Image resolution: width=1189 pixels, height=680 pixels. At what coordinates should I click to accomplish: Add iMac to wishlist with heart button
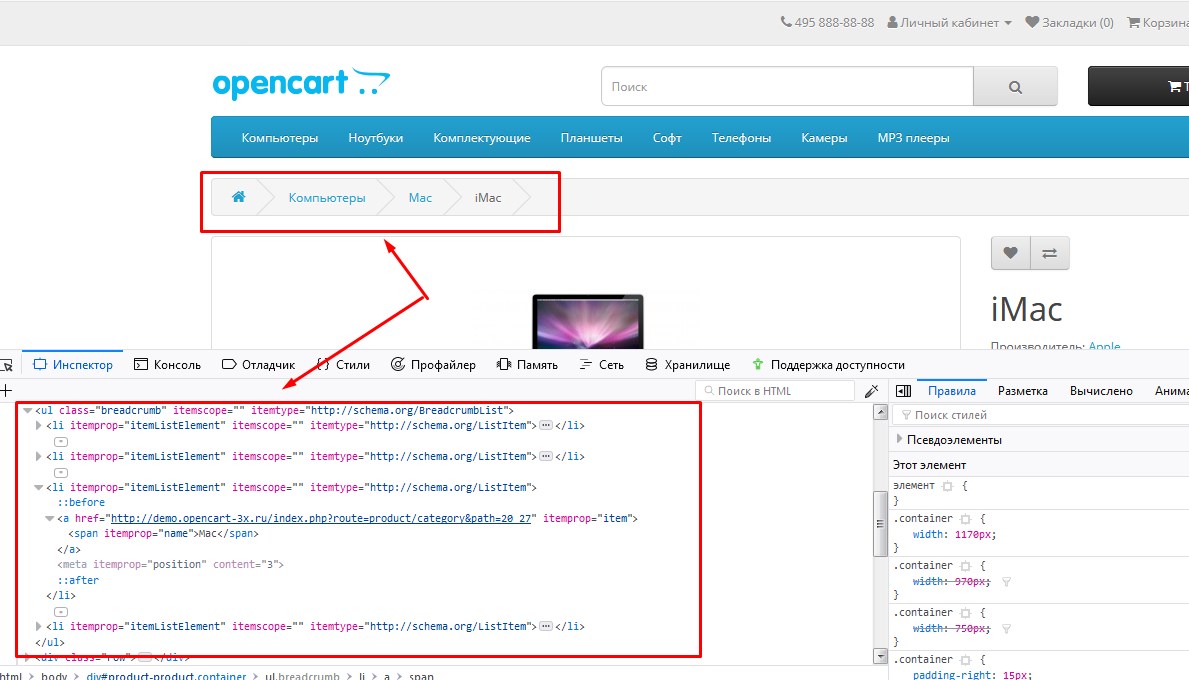point(1010,253)
